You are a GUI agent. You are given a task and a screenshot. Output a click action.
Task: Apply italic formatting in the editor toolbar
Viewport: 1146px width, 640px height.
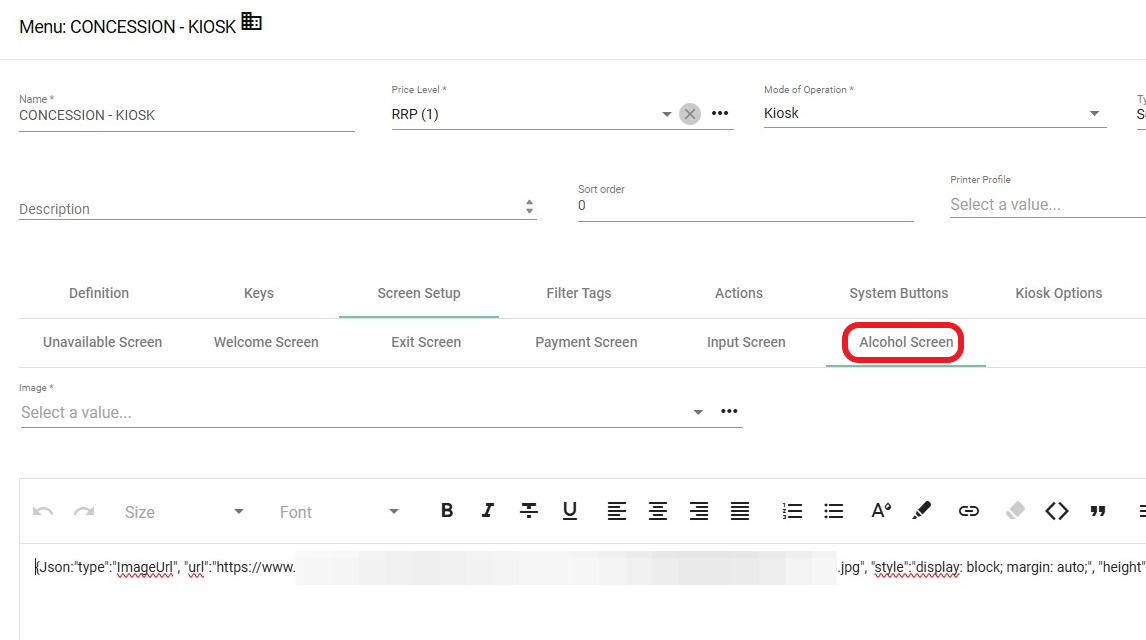click(487, 511)
